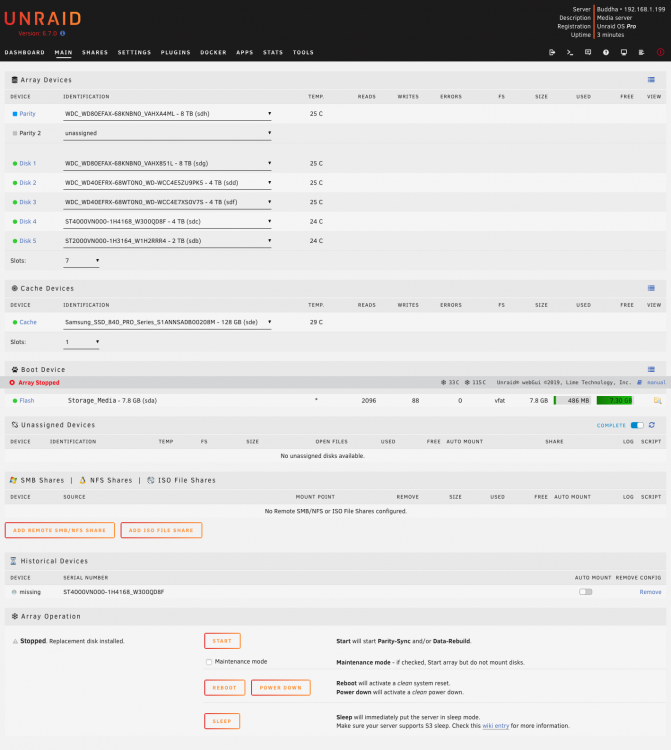
Task: Open the Parity disk selection dropdown
Action: (167, 114)
